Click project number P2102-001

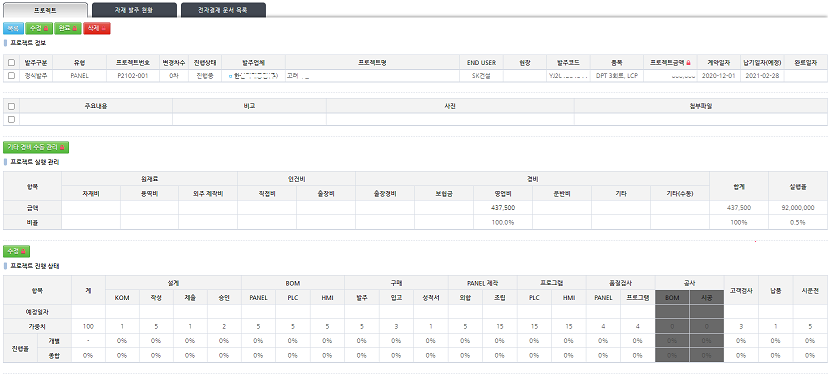click(133, 76)
